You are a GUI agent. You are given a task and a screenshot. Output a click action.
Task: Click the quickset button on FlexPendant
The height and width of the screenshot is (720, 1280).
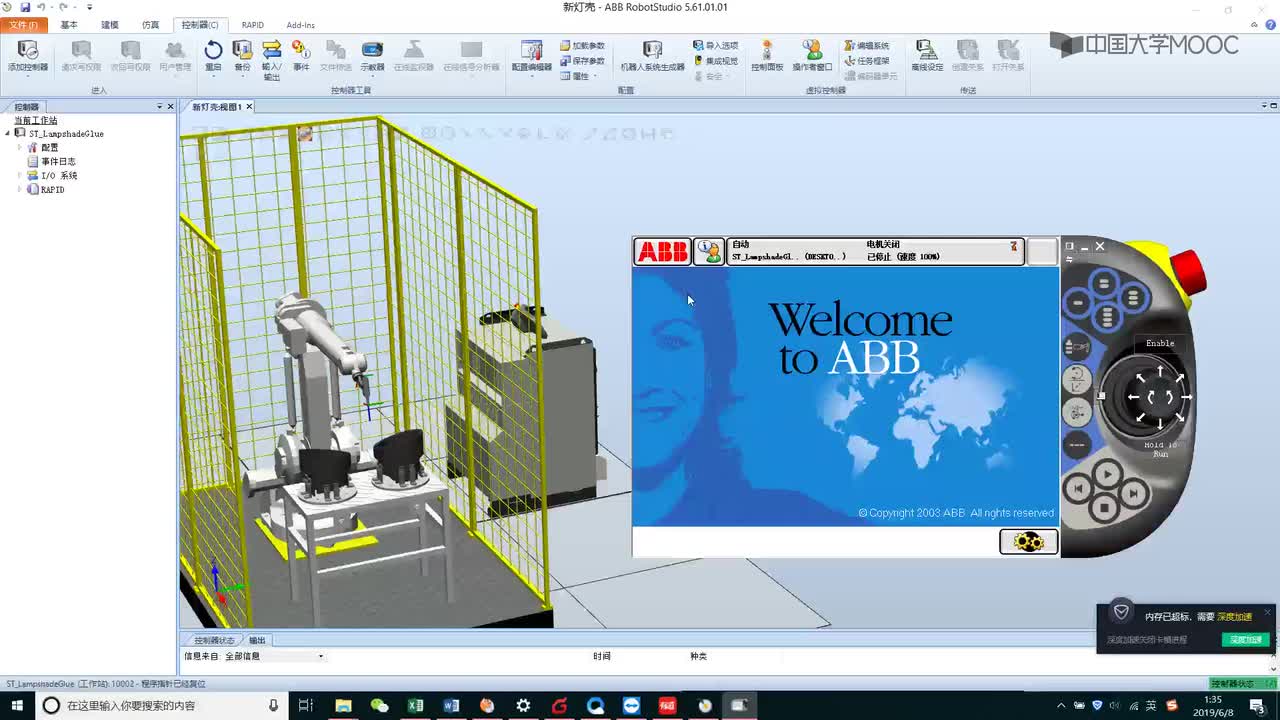(x=1028, y=541)
